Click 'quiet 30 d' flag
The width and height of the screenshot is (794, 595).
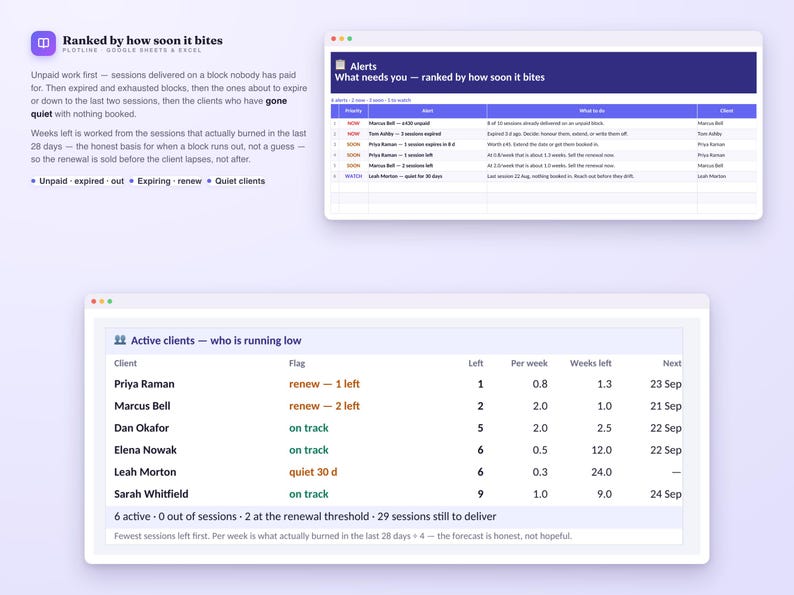[313, 472]
